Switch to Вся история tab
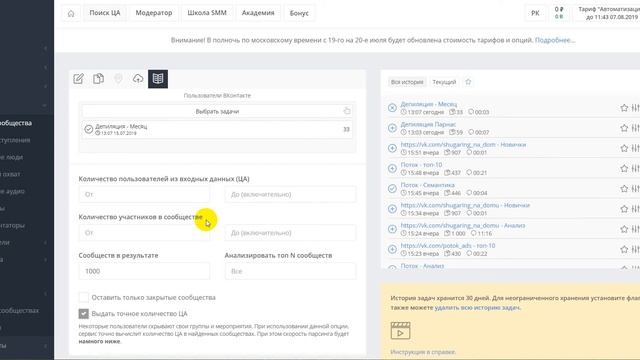 click(407, 82)
